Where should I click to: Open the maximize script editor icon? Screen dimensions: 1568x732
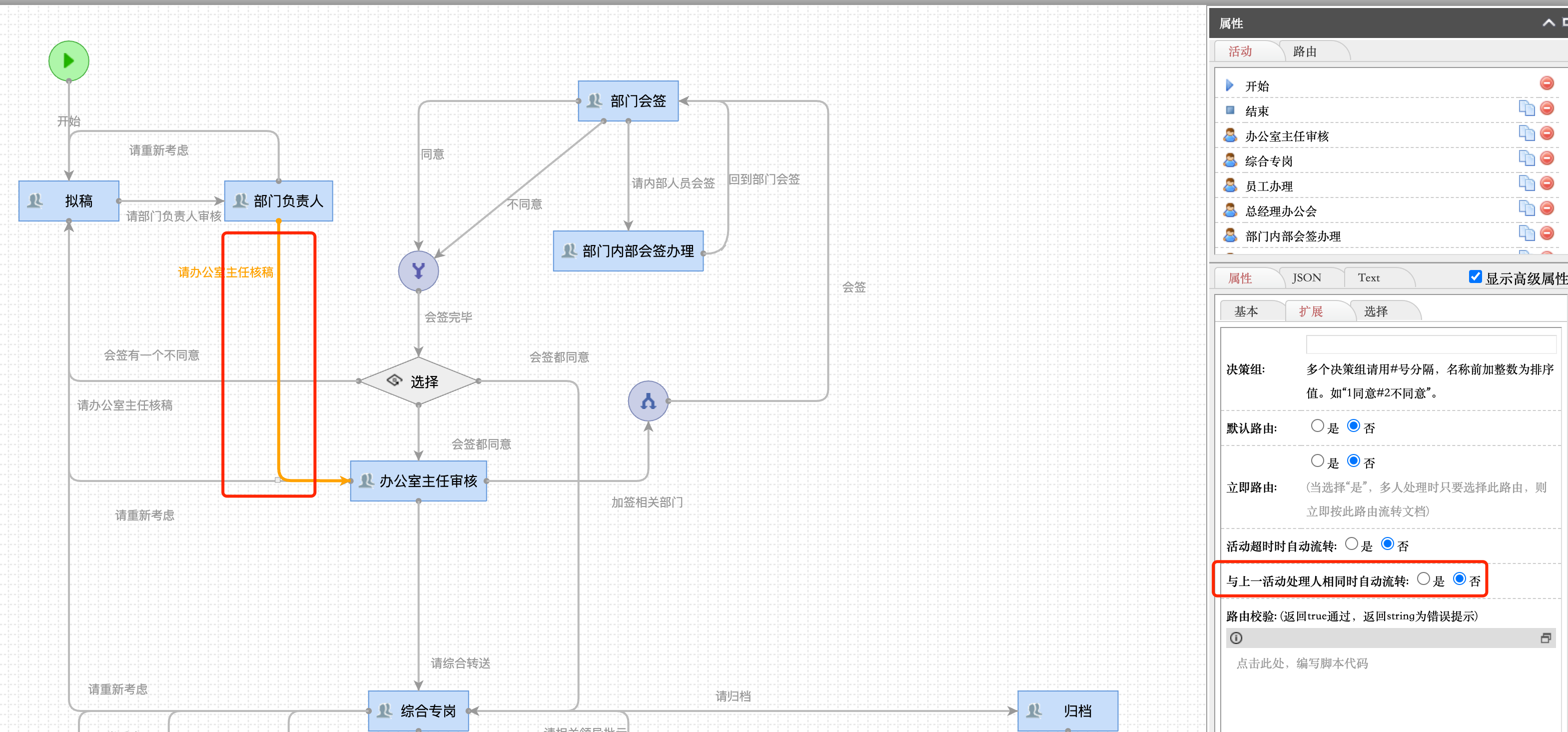(1545, 637)
